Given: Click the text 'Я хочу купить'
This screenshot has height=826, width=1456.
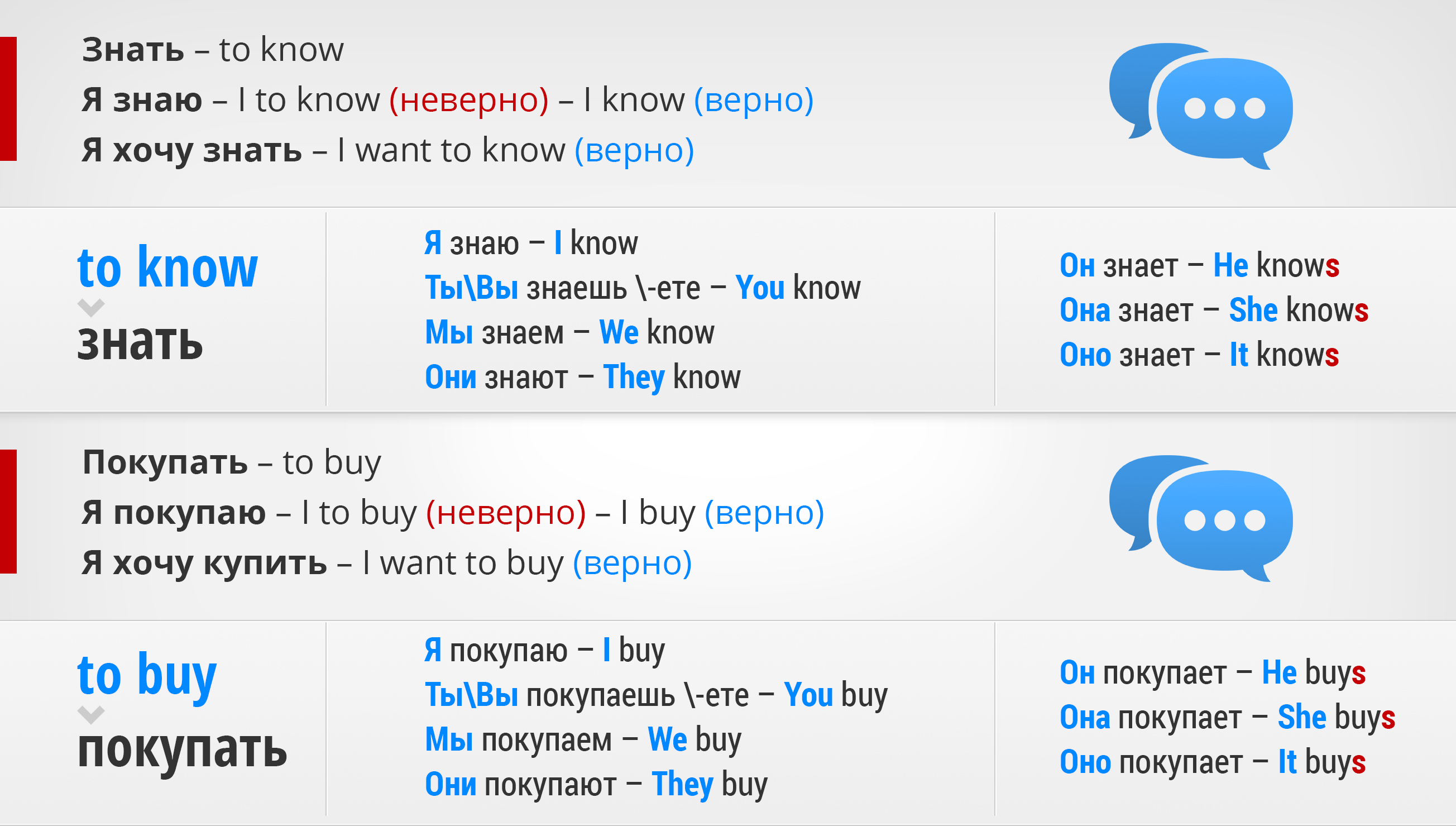Looking at the screenshot, I should tap(204, 564).
